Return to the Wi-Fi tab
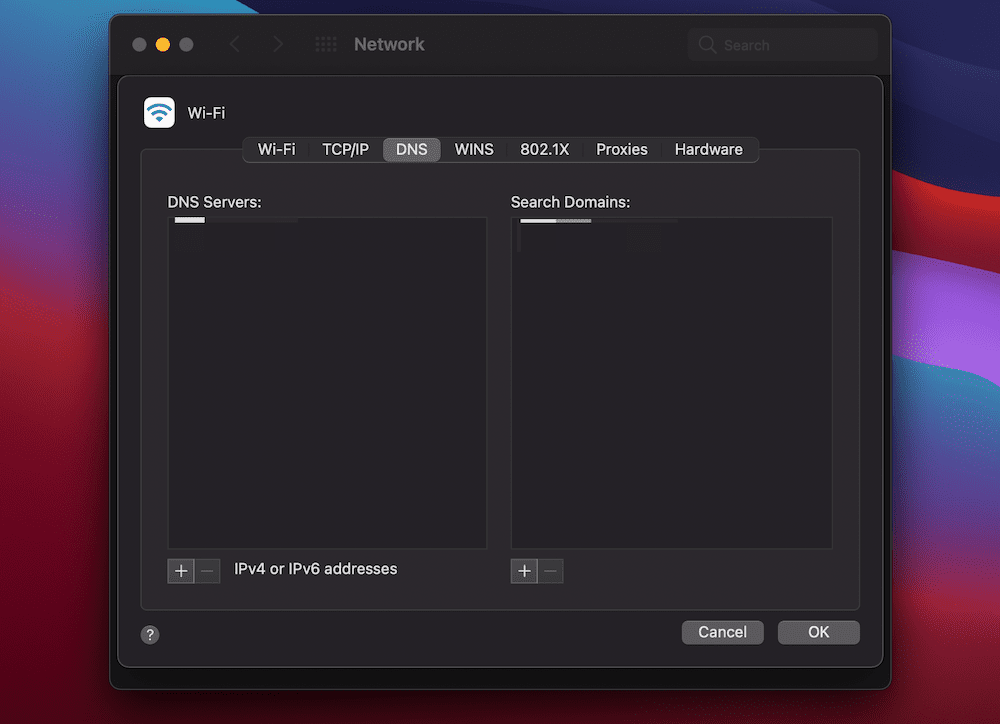 pyautogui.click(x=276, y=149)
